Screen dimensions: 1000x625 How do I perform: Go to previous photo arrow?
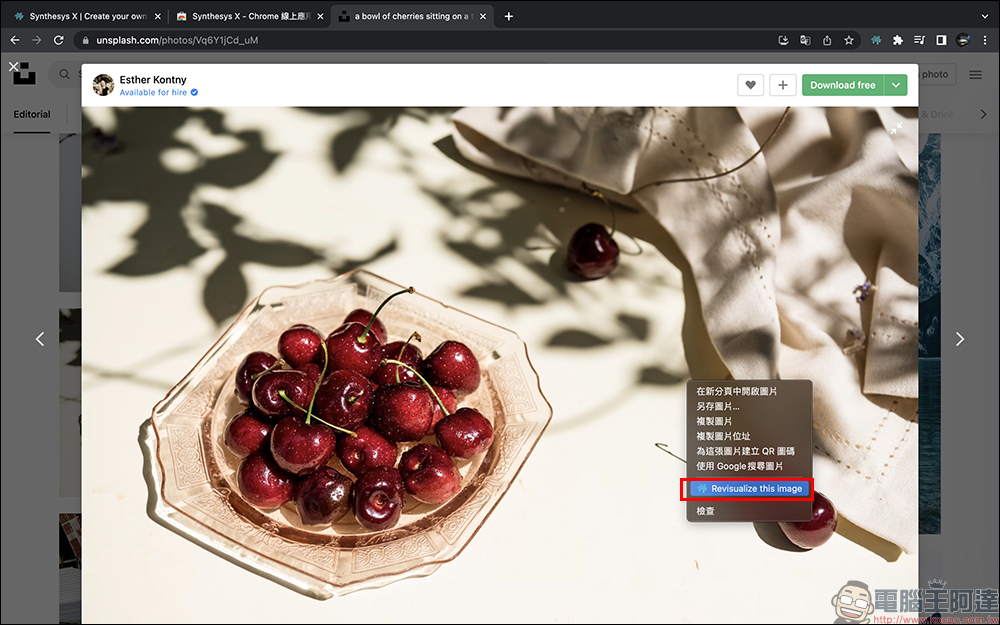40,339
